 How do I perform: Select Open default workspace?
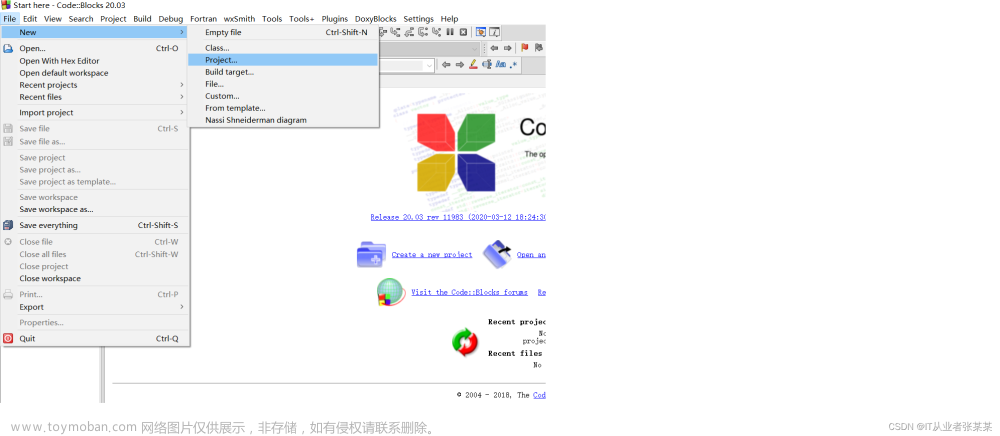(96, 73)
